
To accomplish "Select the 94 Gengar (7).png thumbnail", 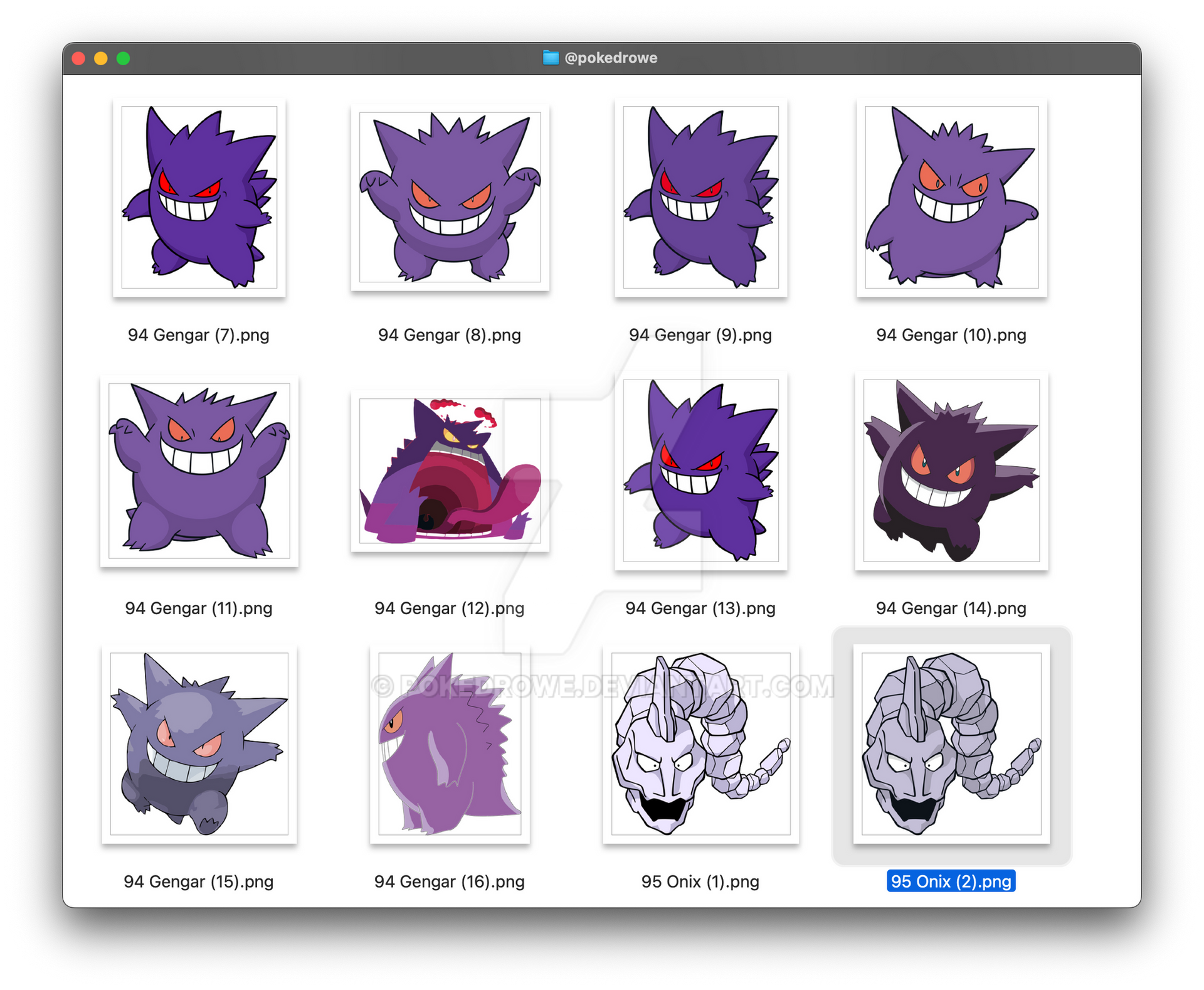I will tap(199, 197).
